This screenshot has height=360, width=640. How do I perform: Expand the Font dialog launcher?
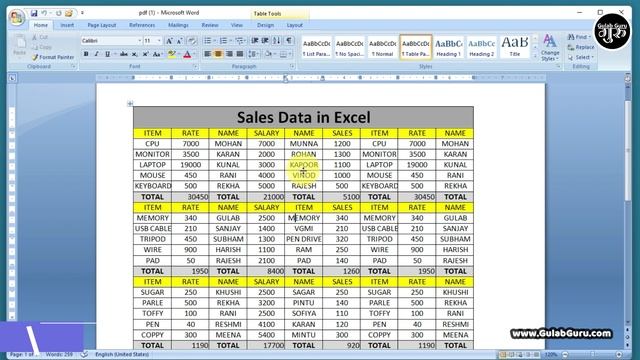[195, 67]
